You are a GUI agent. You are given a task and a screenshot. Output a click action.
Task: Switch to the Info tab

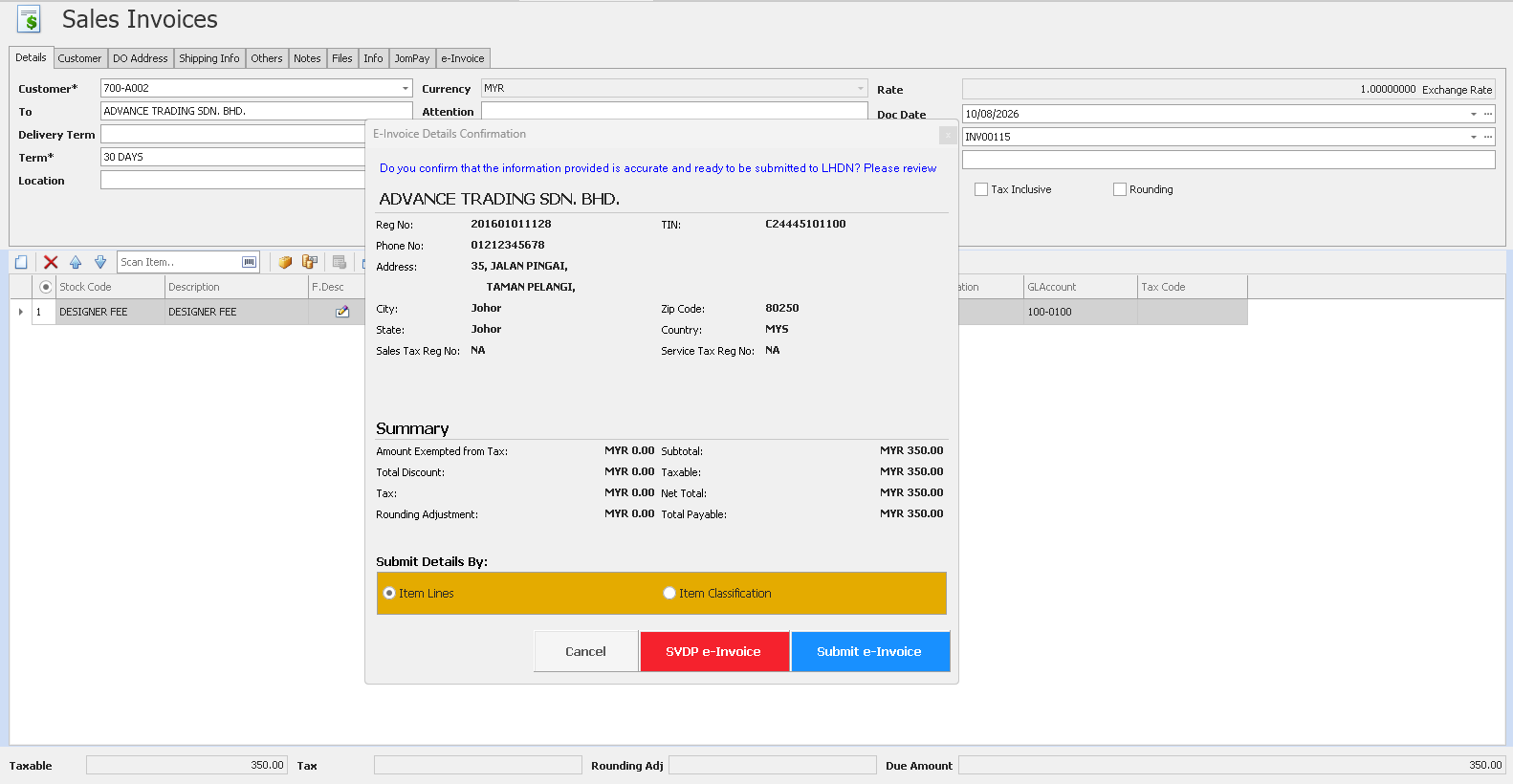click(373, 58)
